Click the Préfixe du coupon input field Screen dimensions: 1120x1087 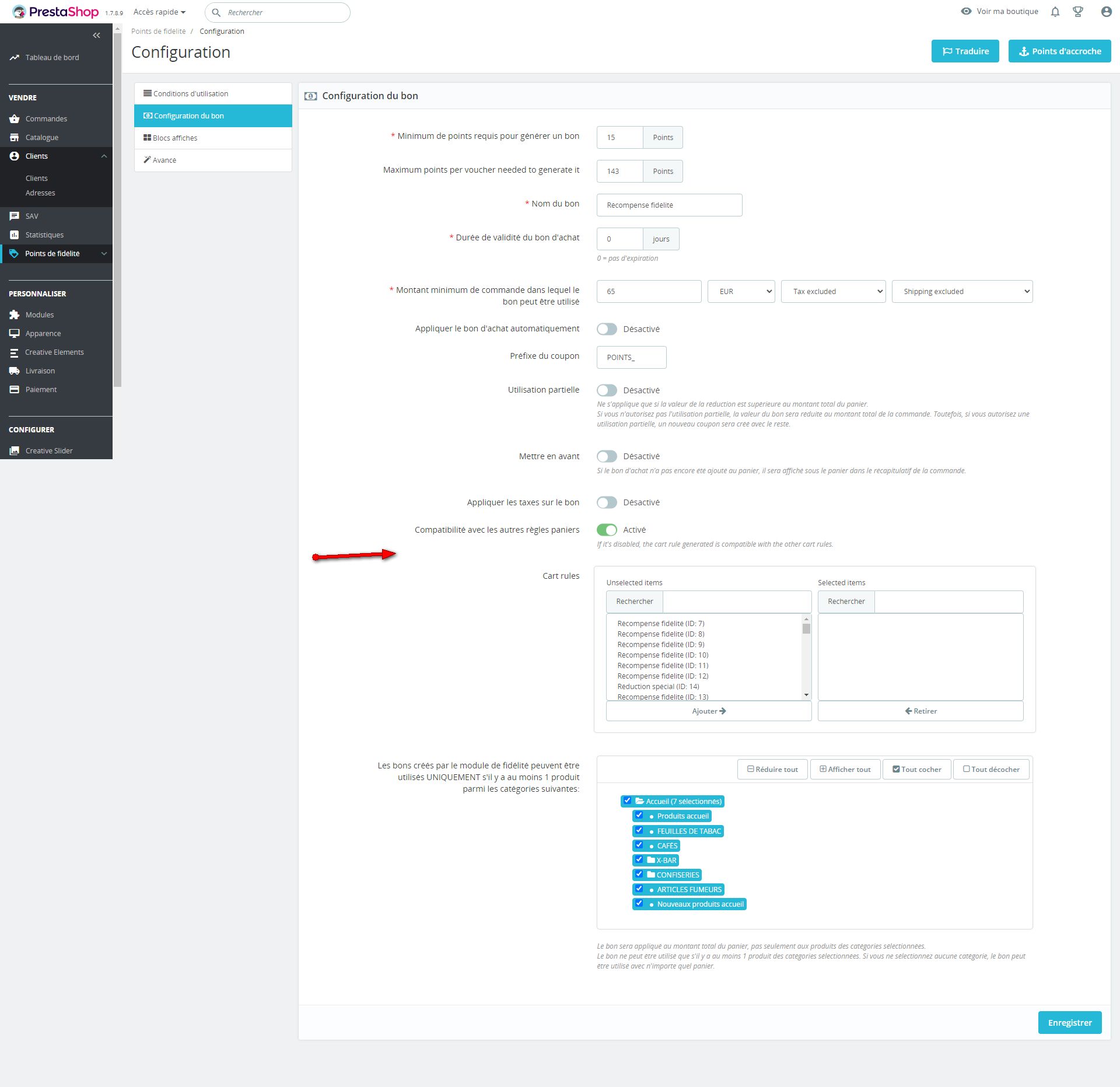[631, 358]
